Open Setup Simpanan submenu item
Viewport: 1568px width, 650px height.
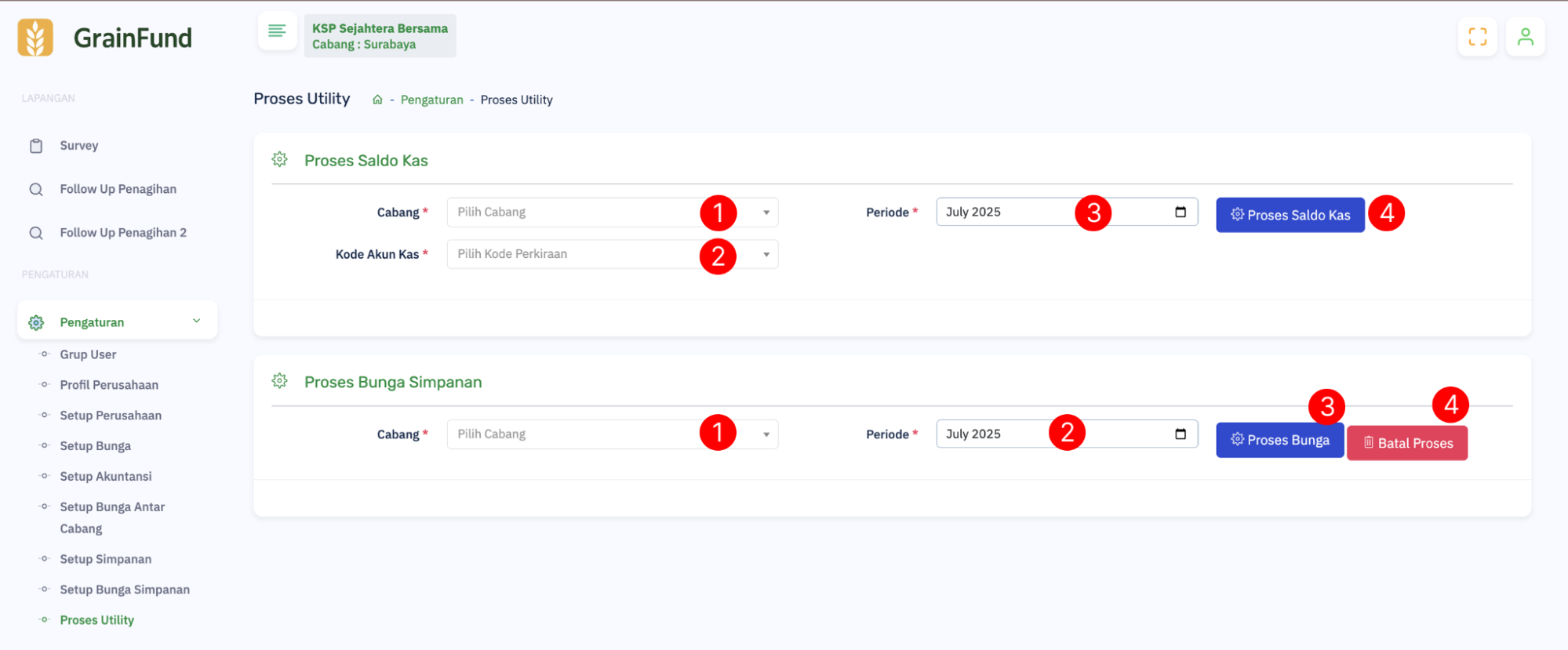pos(106,559)
